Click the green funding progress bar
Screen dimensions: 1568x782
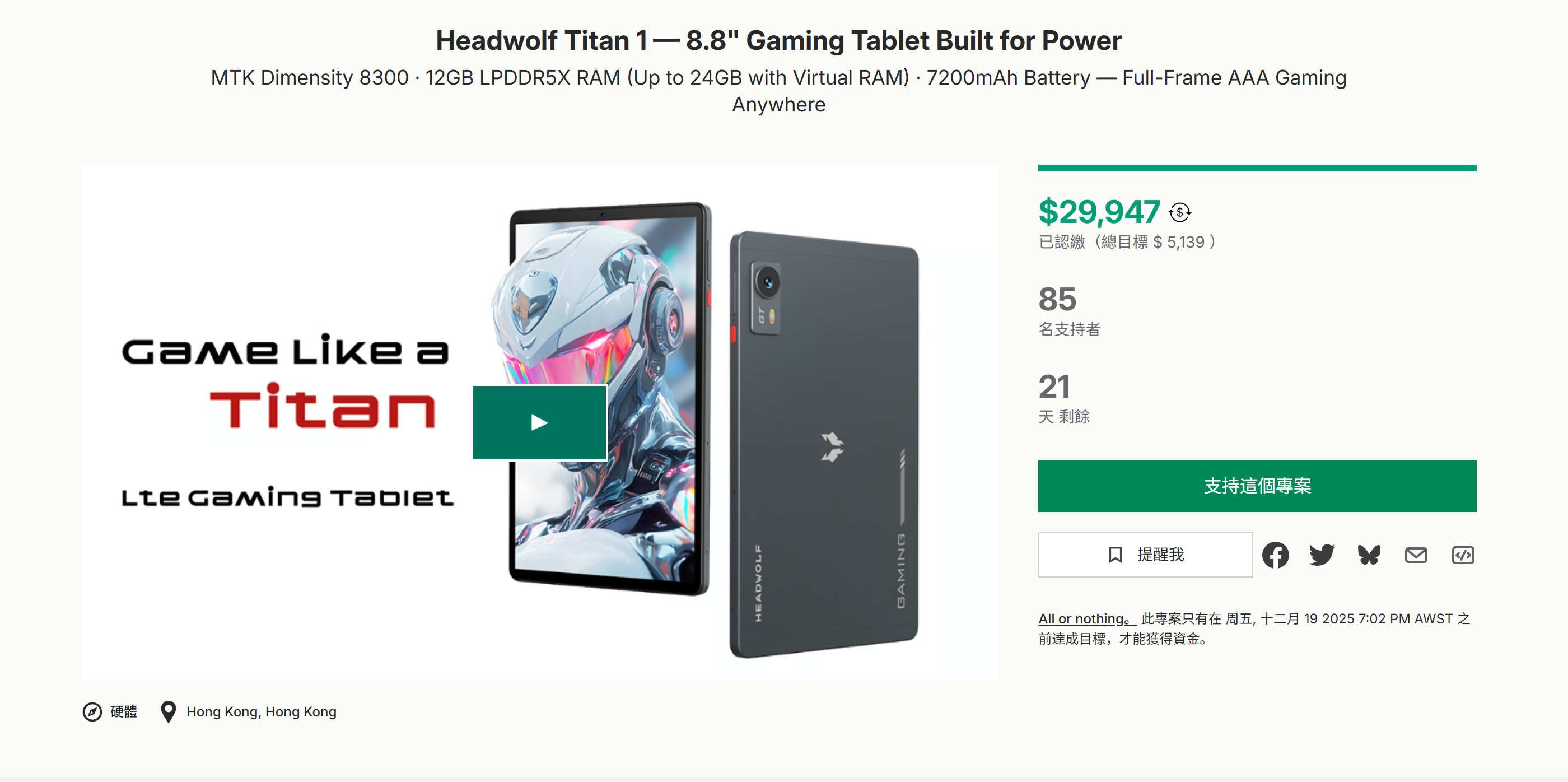coord(1256,168)
